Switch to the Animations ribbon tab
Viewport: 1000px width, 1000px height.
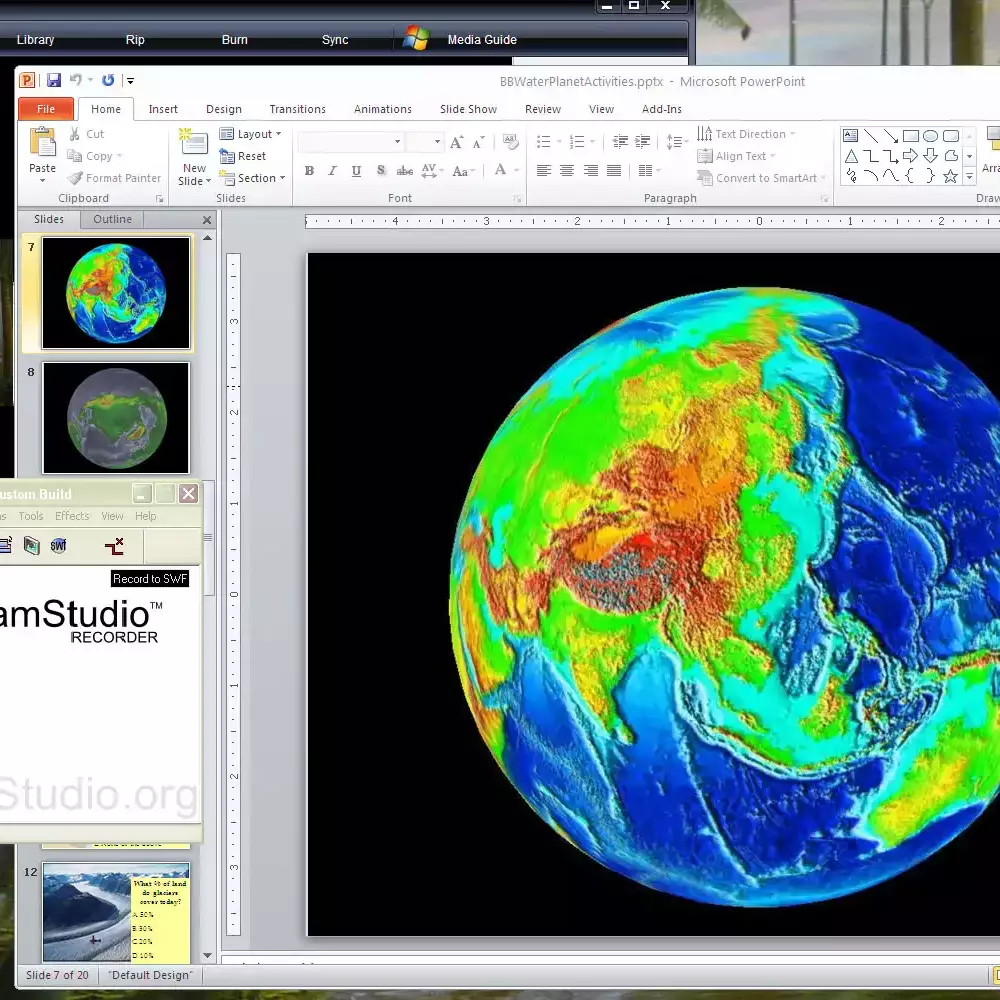(x=383, y=109)
